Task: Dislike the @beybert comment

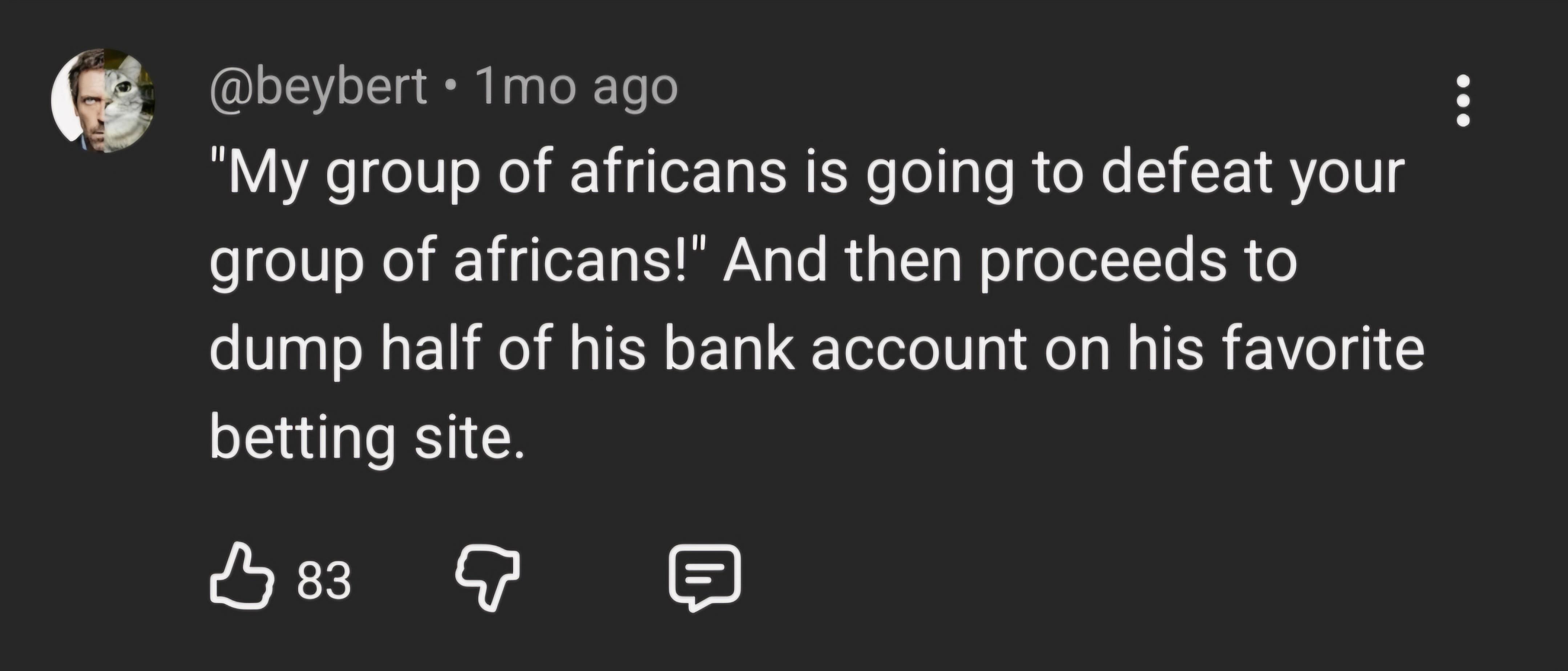Action: point(488,577)
